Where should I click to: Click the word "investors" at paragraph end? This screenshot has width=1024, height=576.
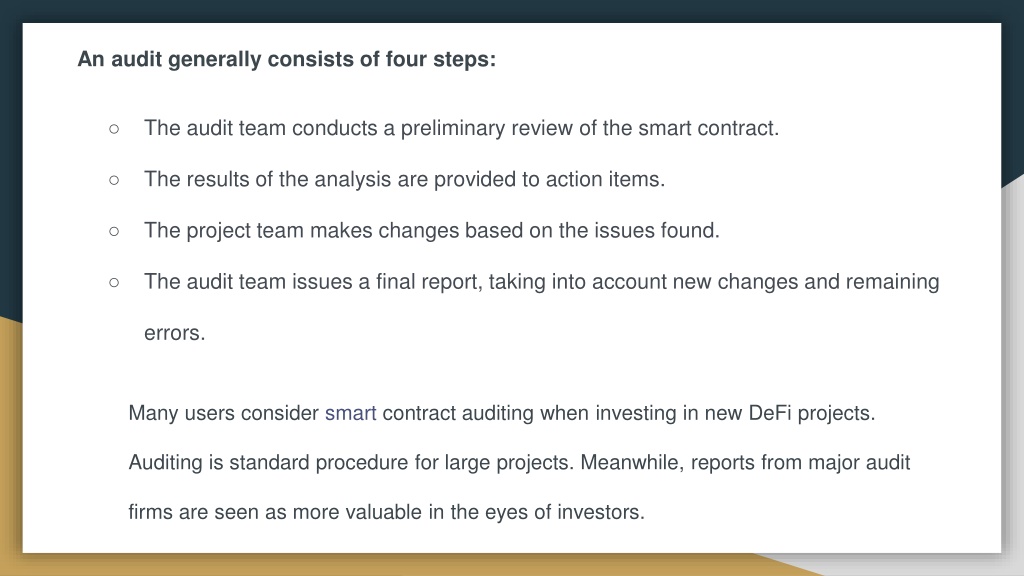pyautogui.click(x=600, y=512)
